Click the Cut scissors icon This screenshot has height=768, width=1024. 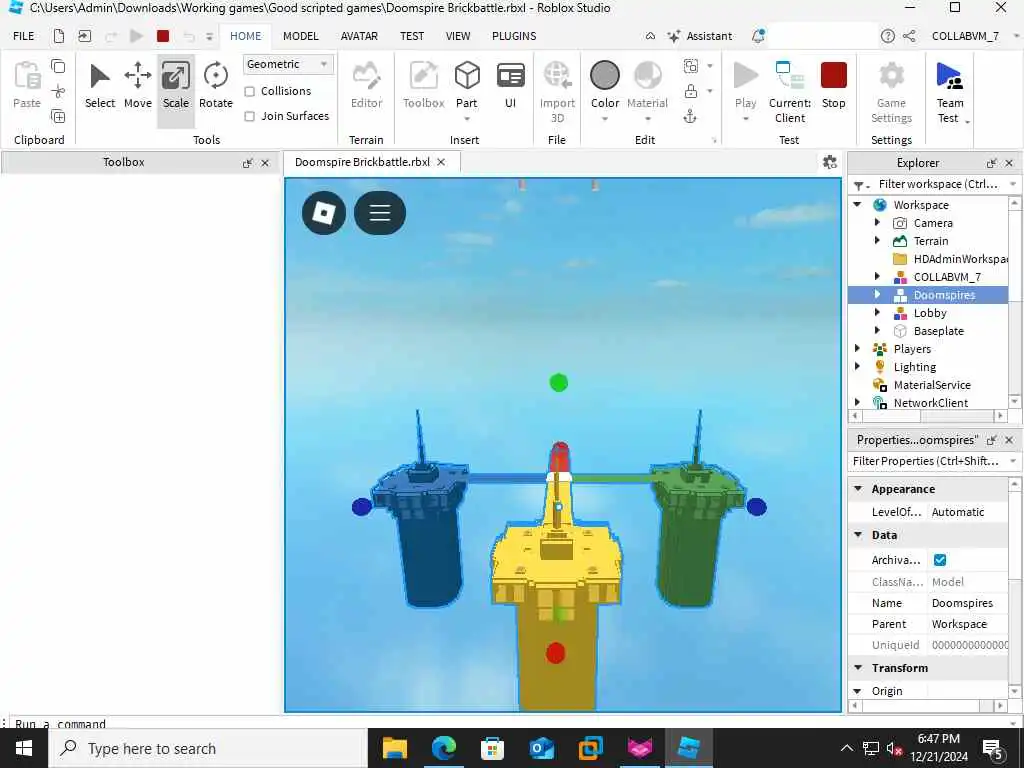[x=58, y=91]
